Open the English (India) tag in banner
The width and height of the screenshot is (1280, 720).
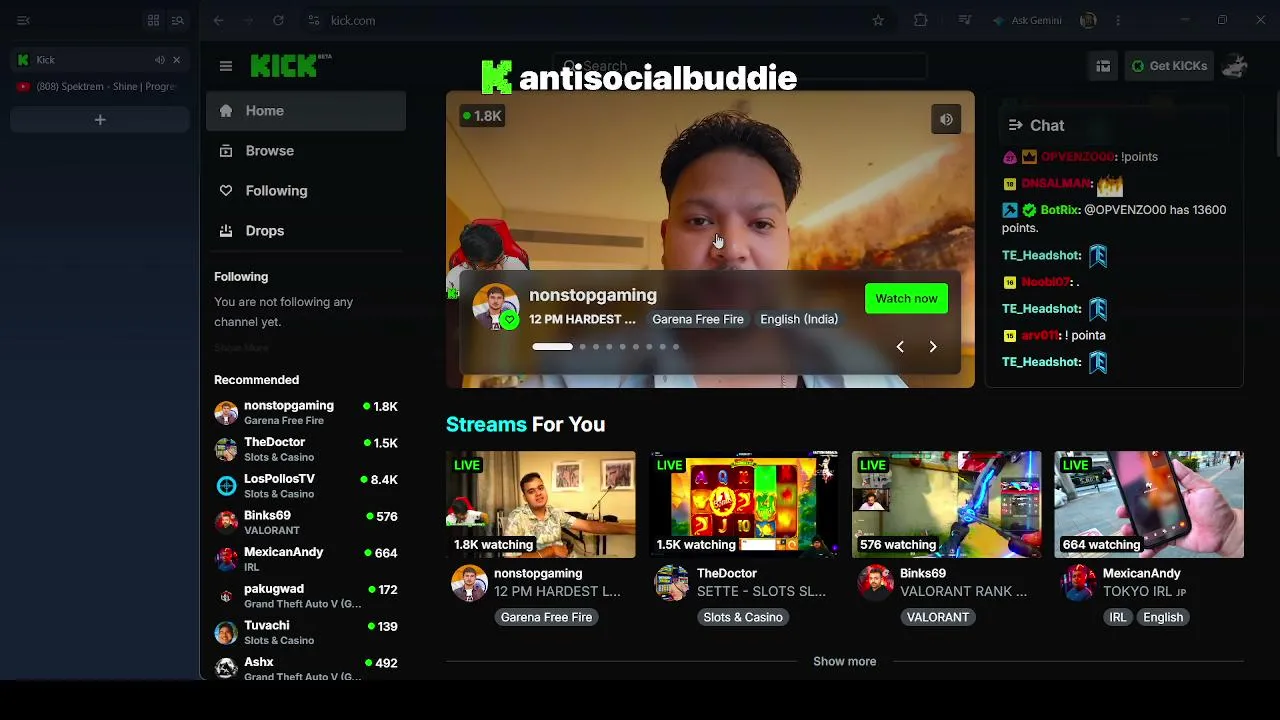[799, 319]
